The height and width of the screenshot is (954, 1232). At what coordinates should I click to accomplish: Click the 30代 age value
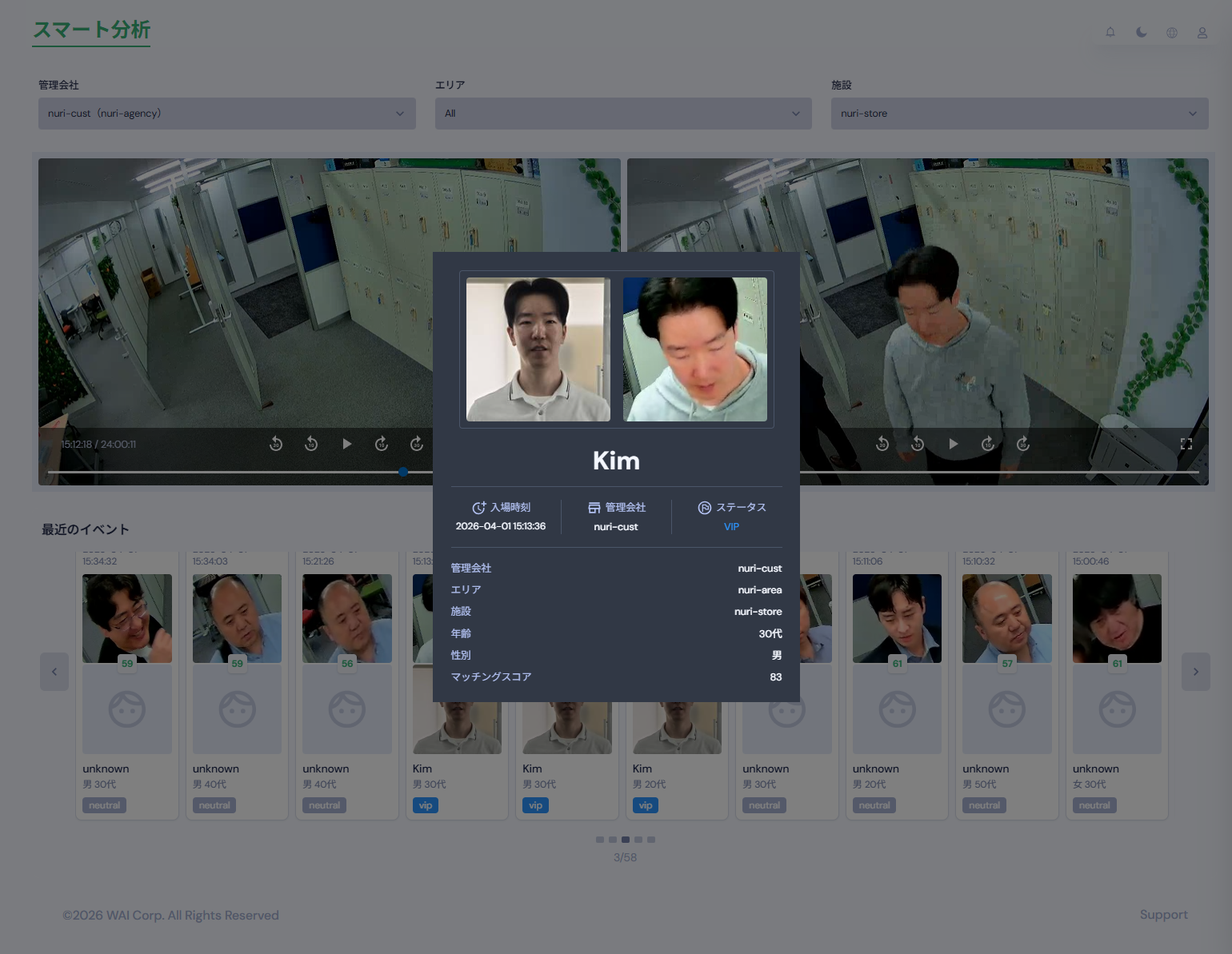tap(770, 633)
